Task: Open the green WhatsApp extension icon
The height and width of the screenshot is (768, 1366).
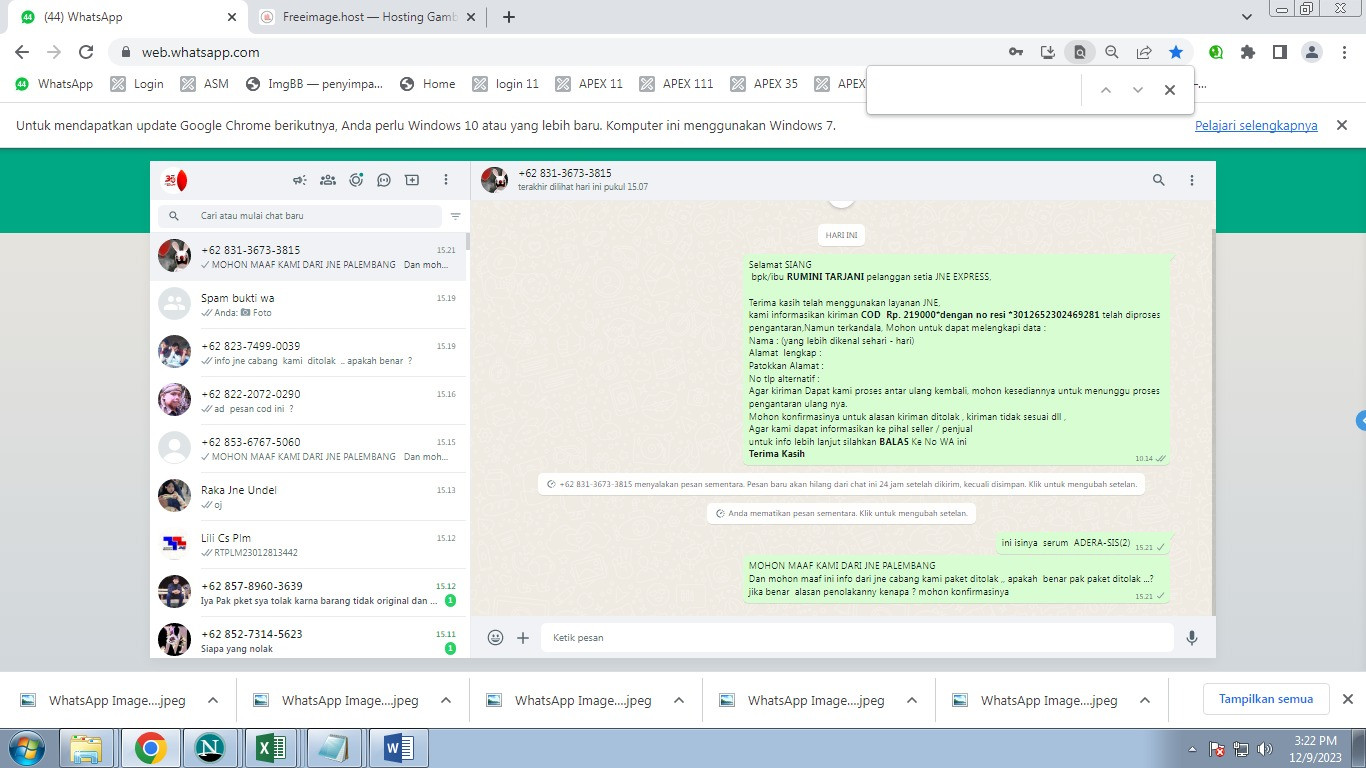Action: point(1216,52)
